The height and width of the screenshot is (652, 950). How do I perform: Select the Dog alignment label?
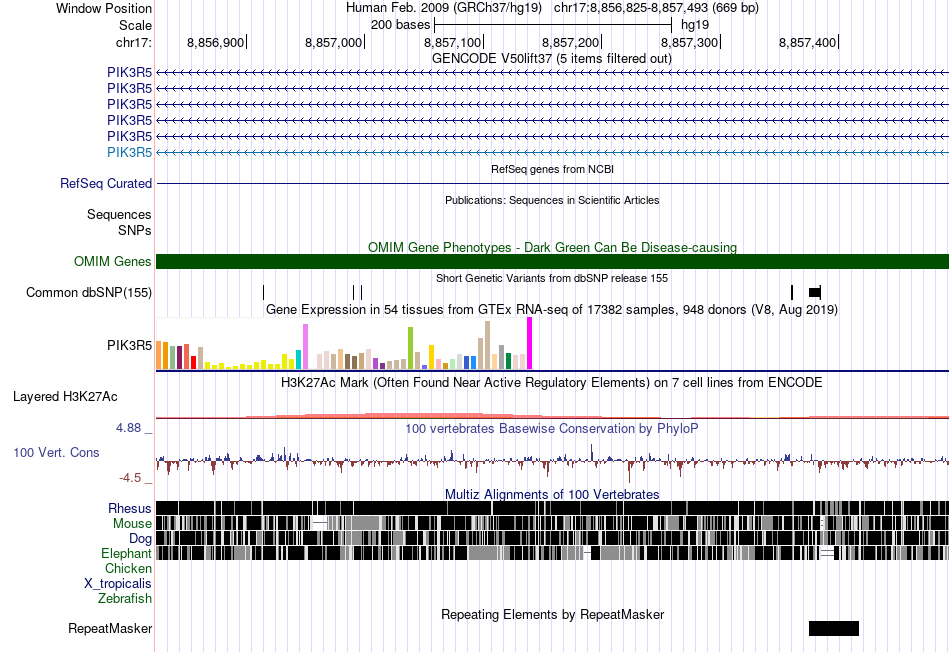pyautogui.click(x=140, y=539)
